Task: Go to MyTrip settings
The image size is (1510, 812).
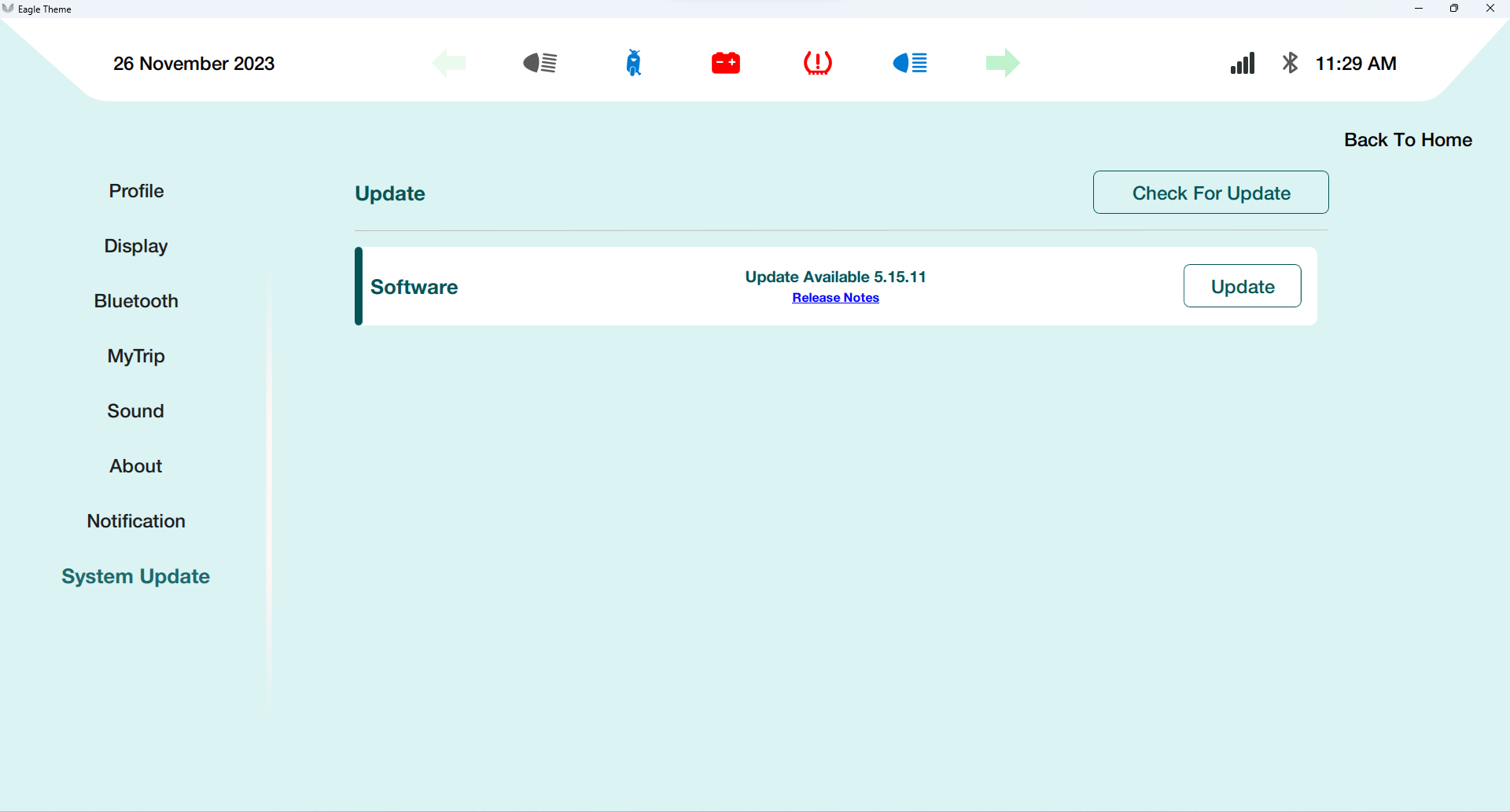Action: pos(136,356)
